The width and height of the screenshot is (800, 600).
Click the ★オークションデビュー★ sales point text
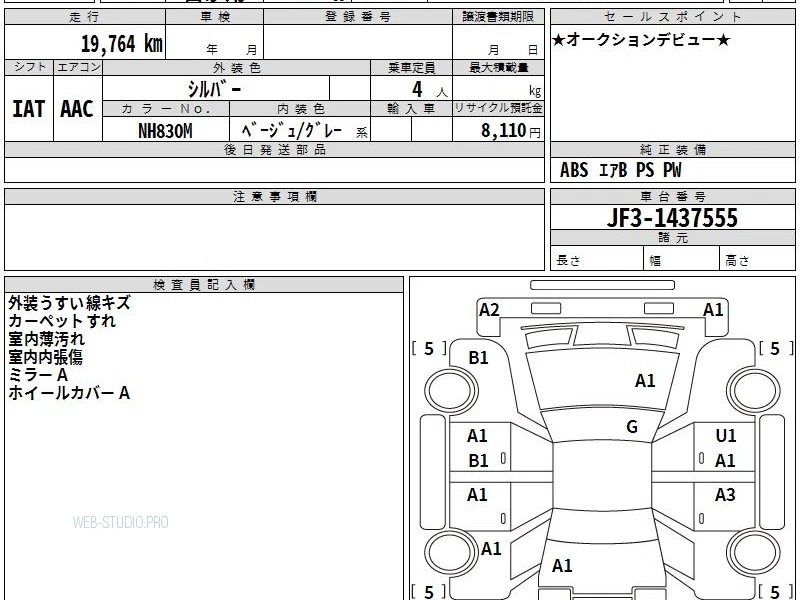(641, 40)
